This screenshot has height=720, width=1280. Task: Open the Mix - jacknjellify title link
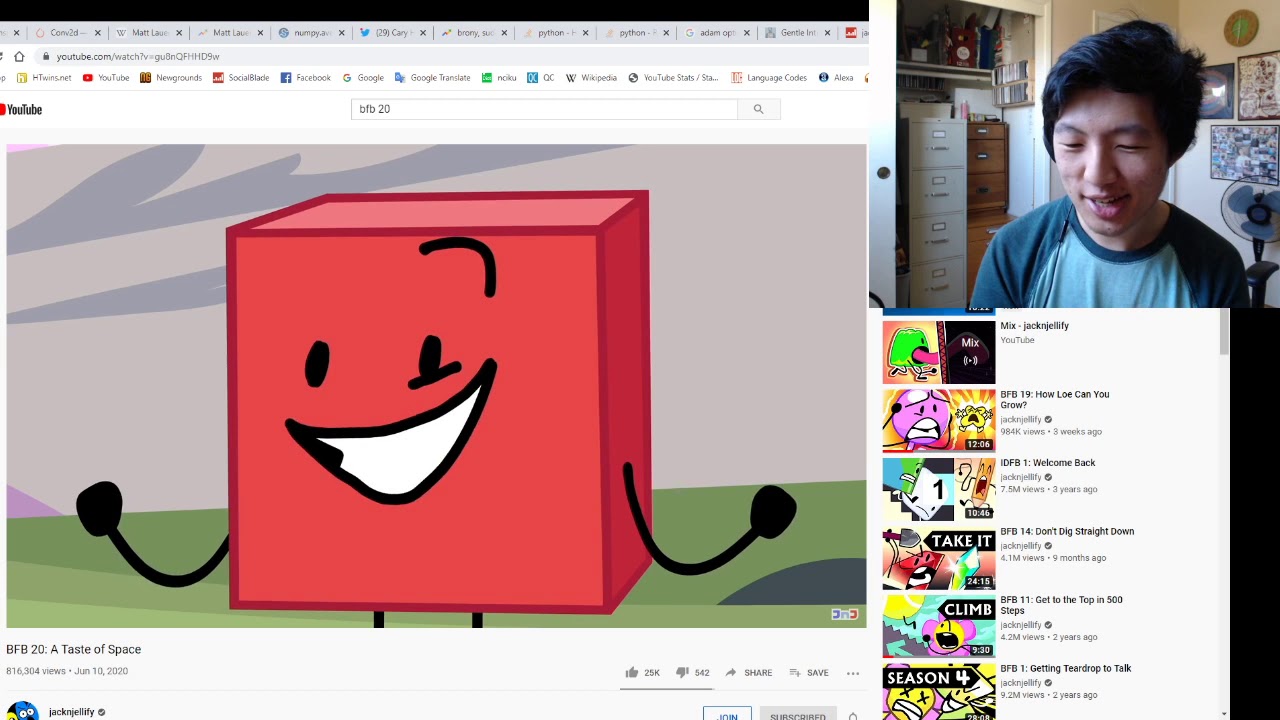point(1034,326)
